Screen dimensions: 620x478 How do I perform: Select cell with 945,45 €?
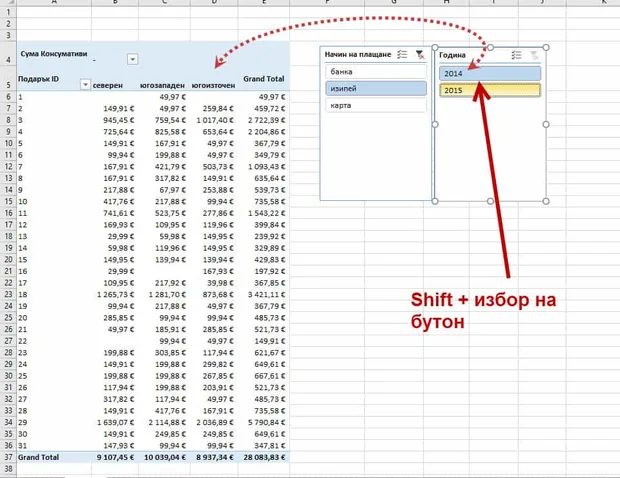(x=115, y=120)
